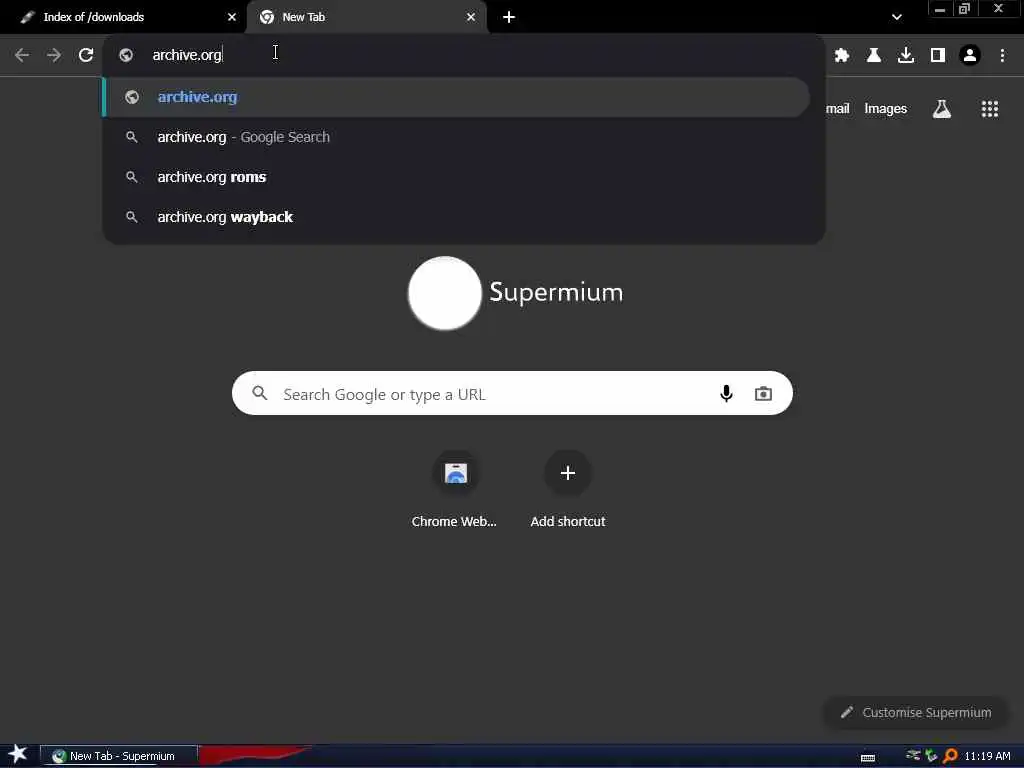The height and width of the screenshot is (768, 1024).
Task: Open the experiments flask icon in the toolbar
Action: tap(874, 55)
